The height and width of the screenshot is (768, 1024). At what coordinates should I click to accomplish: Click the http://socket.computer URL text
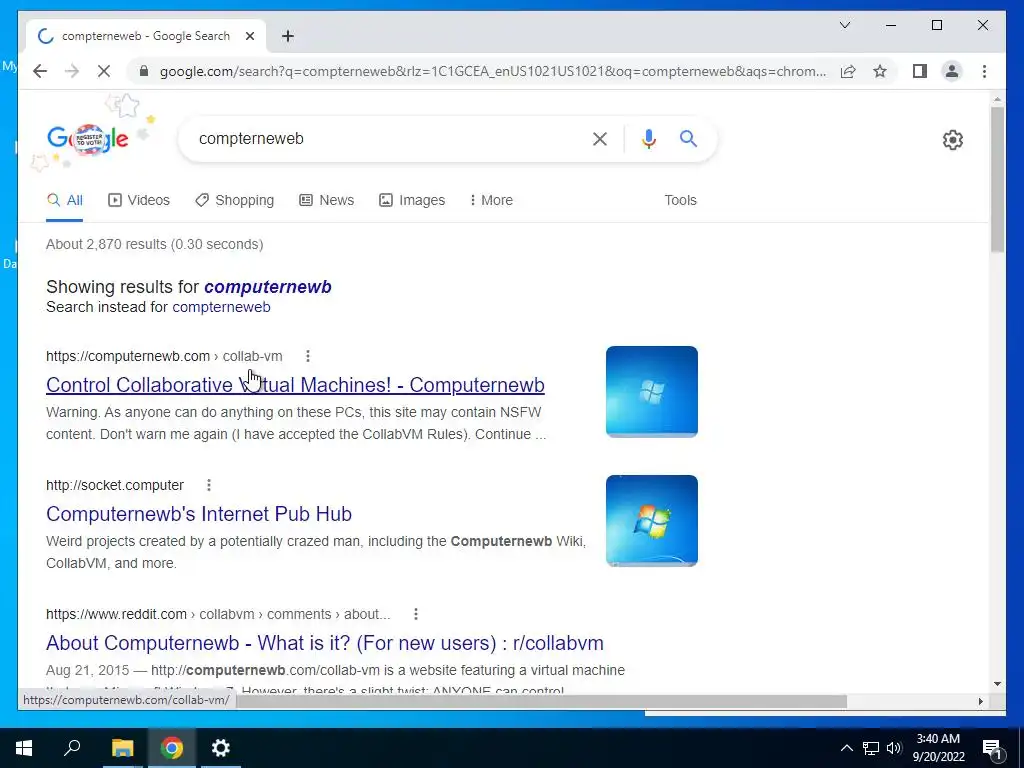tap(115, 485)
